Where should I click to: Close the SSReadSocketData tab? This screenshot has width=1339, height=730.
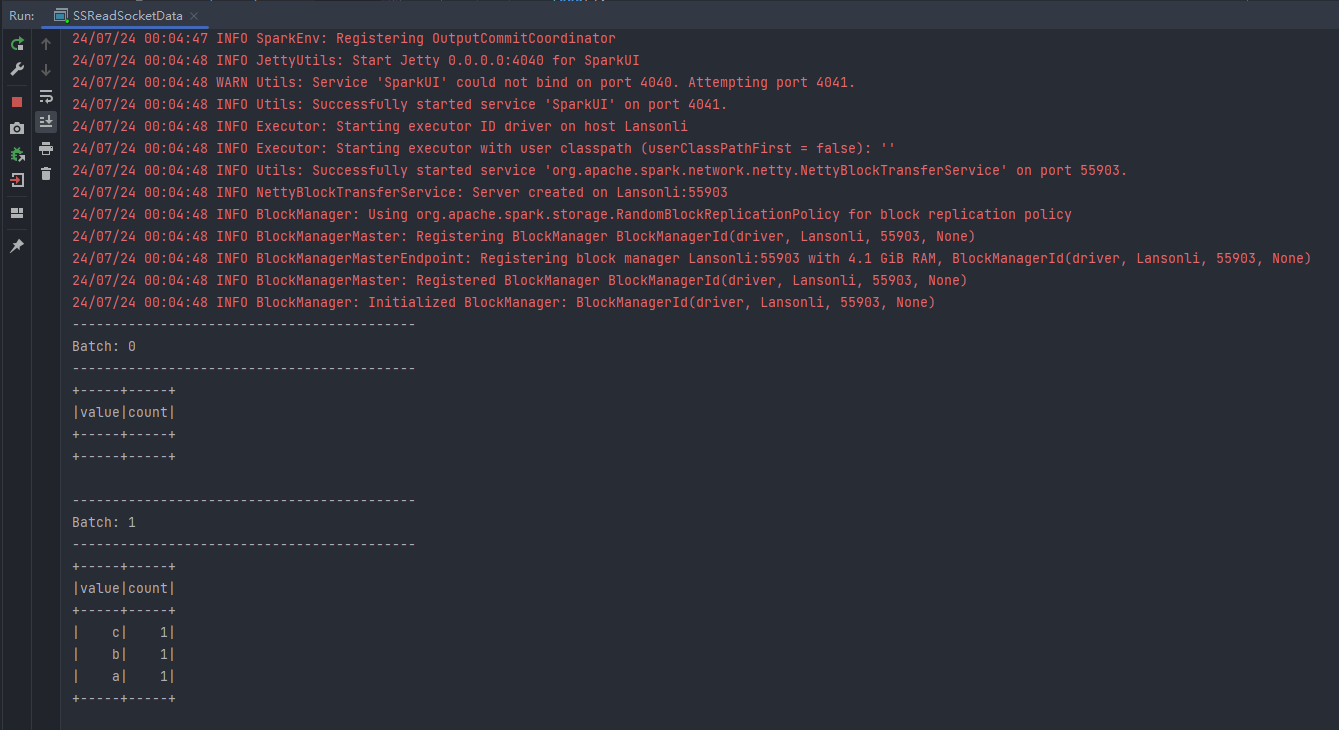coord(192,16)
